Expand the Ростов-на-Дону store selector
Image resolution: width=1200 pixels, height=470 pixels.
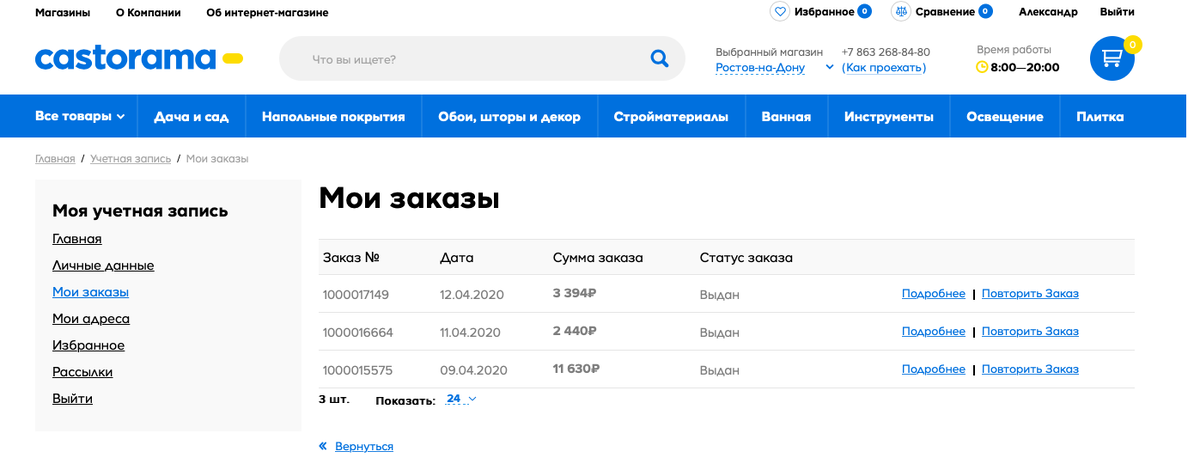tap(775, 68)
